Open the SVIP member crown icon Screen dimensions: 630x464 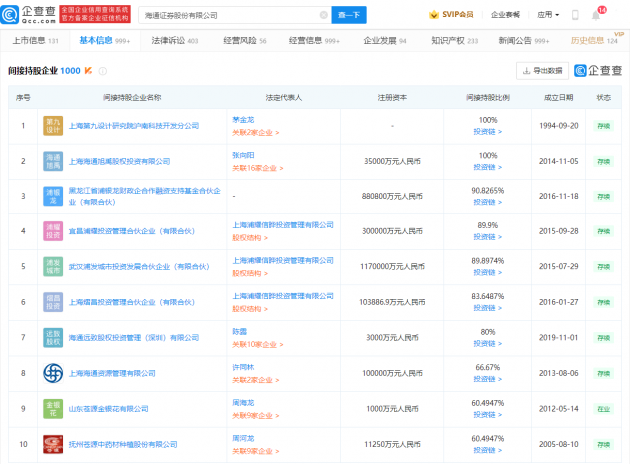click(x=434, y=15)
